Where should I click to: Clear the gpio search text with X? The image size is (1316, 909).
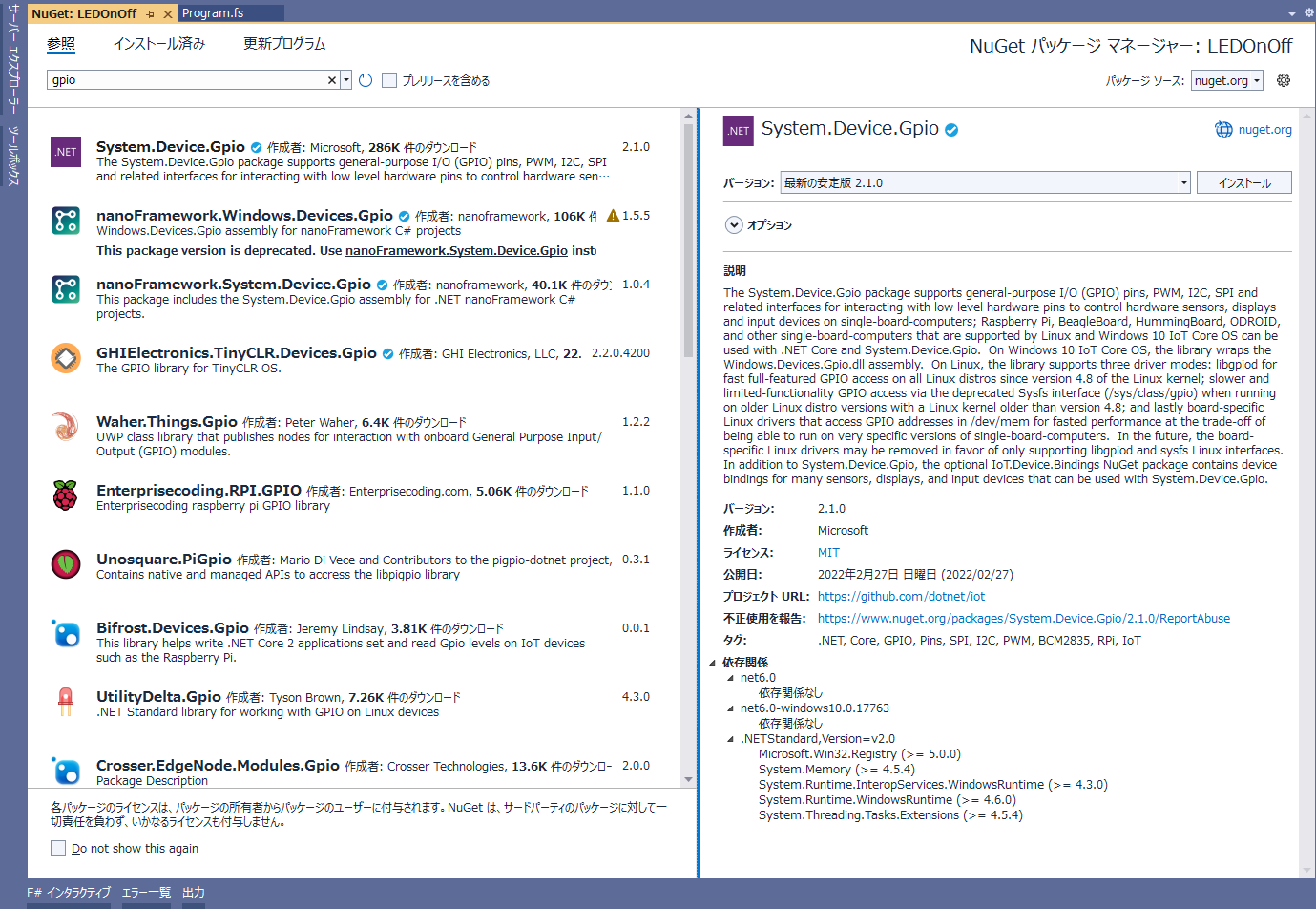pyautogui.click(x=331, y=80)
